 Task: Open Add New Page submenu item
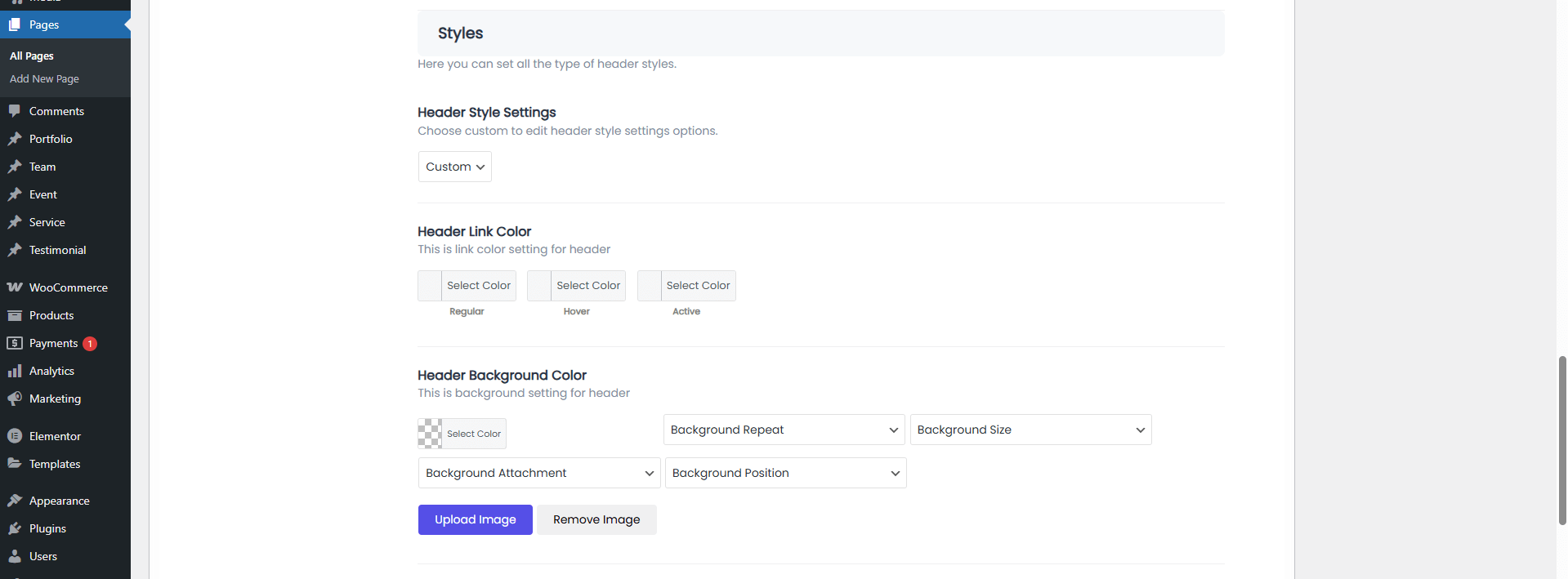click(x=44, y=79)
